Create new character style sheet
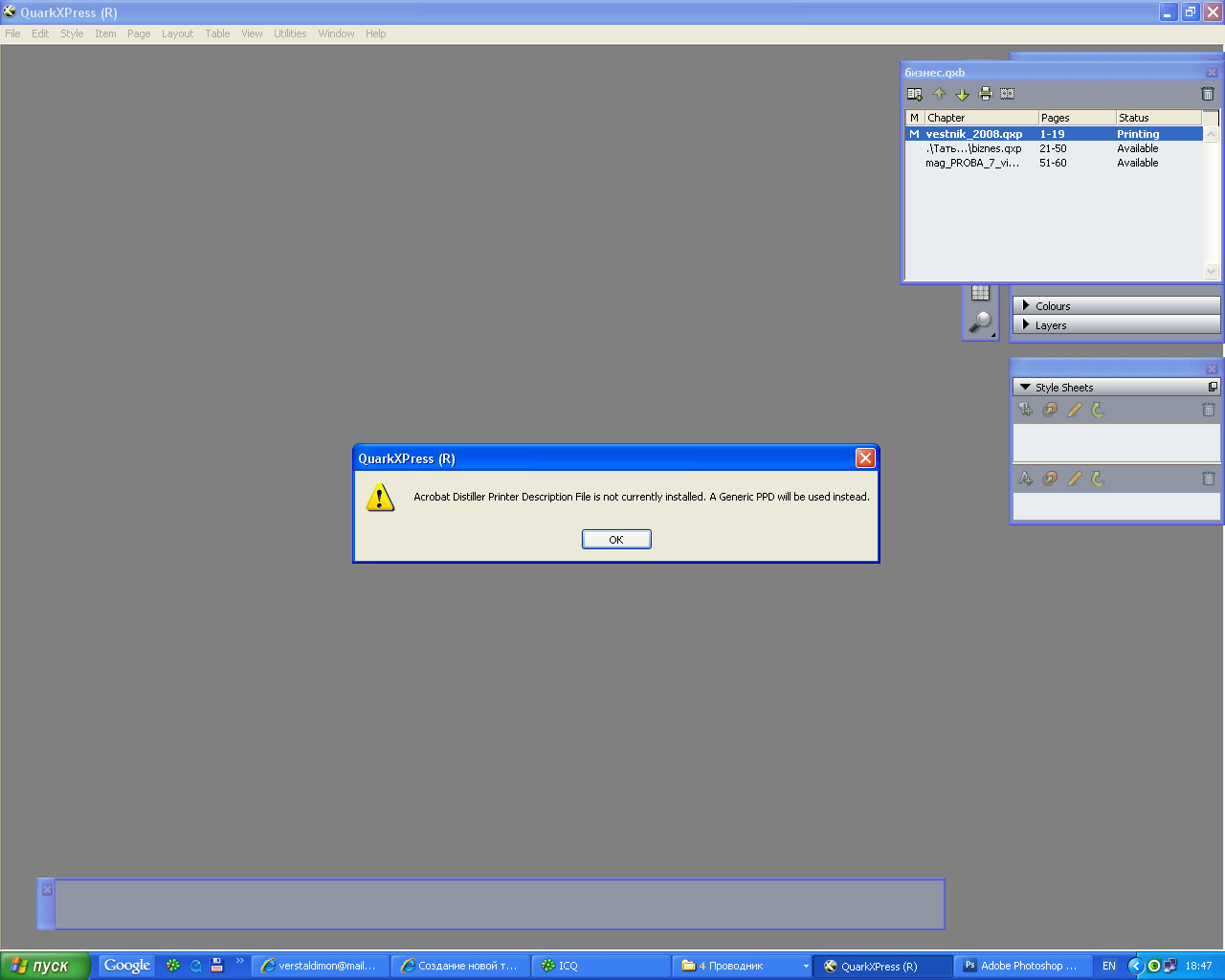 pyautogui.click(x=1026, y=479)
